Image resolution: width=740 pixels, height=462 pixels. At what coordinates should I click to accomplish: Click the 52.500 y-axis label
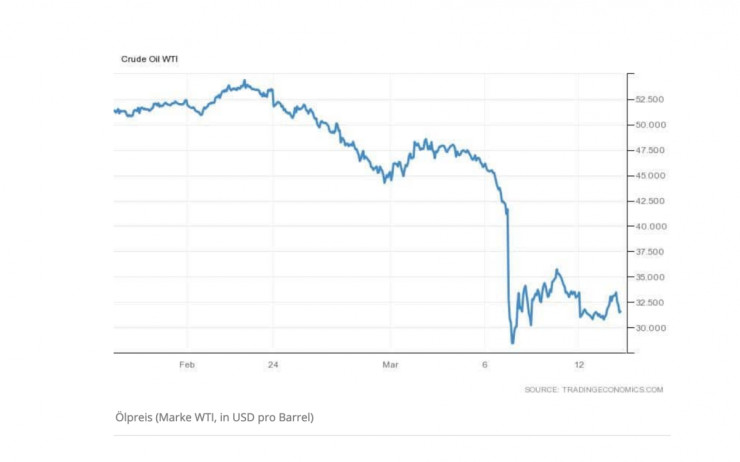point(650,100)
